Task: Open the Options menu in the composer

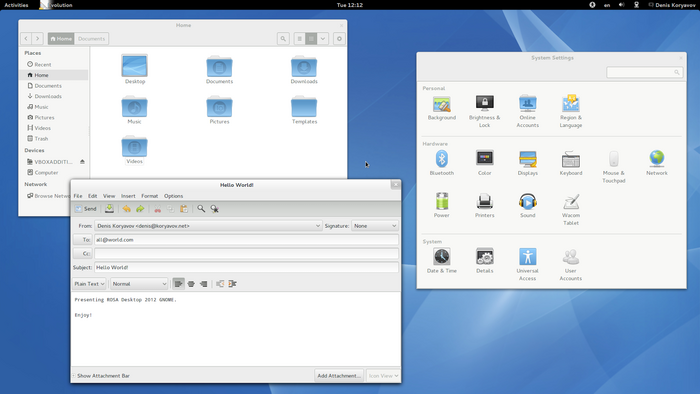Action: point(173,196)
